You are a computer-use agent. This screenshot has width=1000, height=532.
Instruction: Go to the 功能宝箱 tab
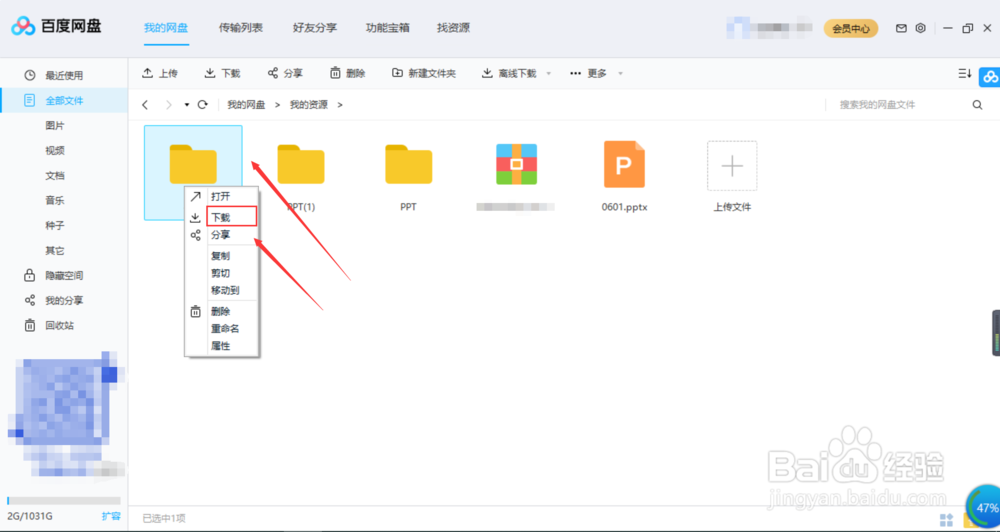(x=388, y=28)
